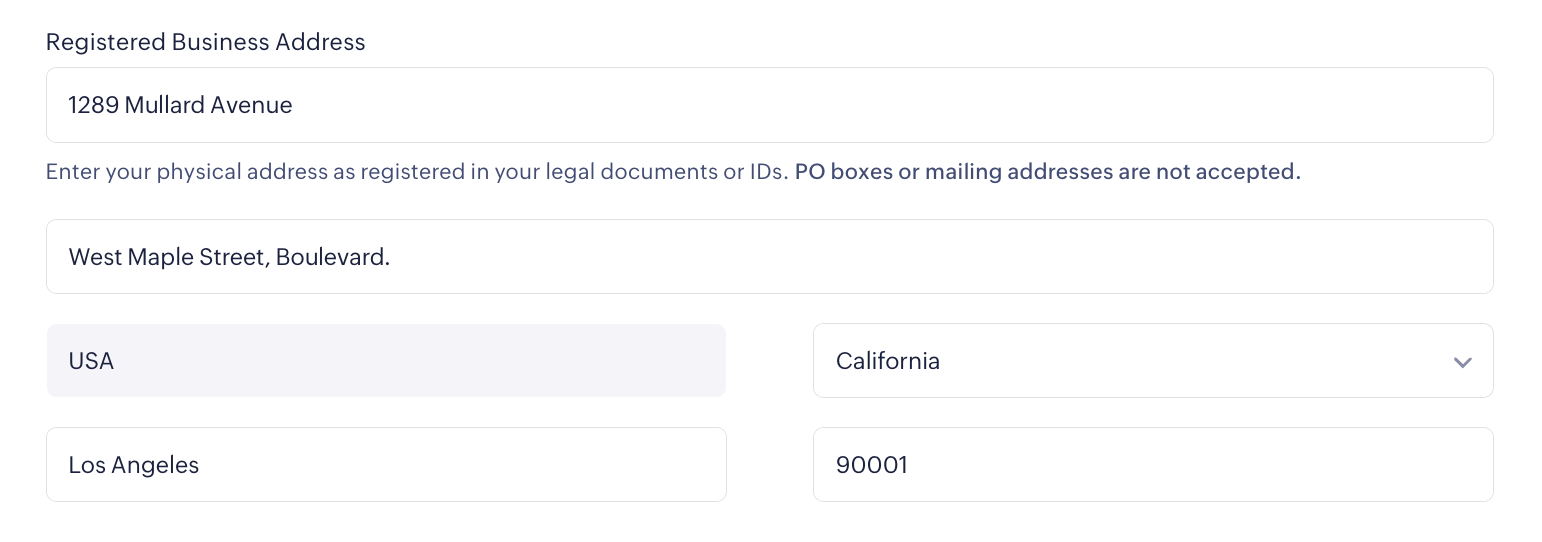Place cursor on the '1289 Mullard Avenue' text
This screenshot has height=542, width=1542.
tap(180, 105)
